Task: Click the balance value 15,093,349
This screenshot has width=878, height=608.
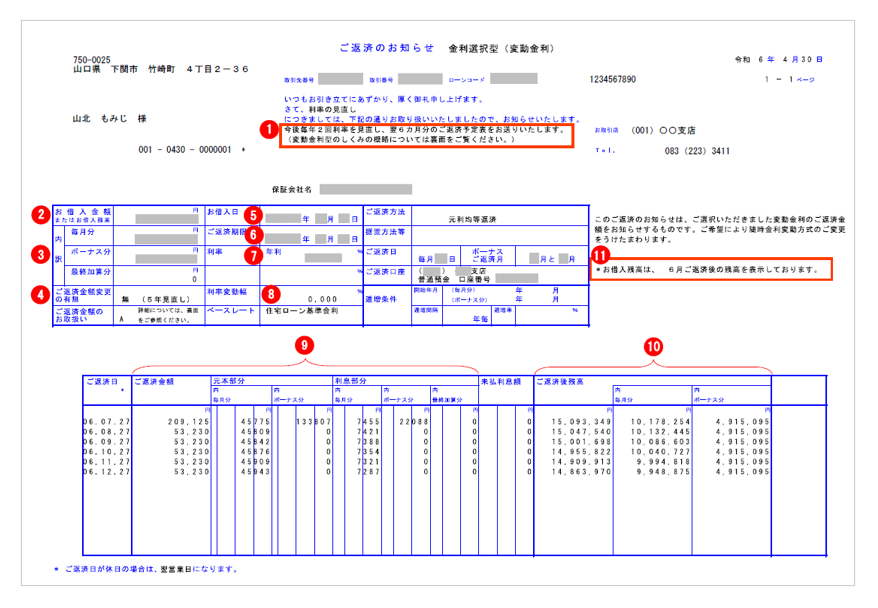Action: (x=581, y=422)
